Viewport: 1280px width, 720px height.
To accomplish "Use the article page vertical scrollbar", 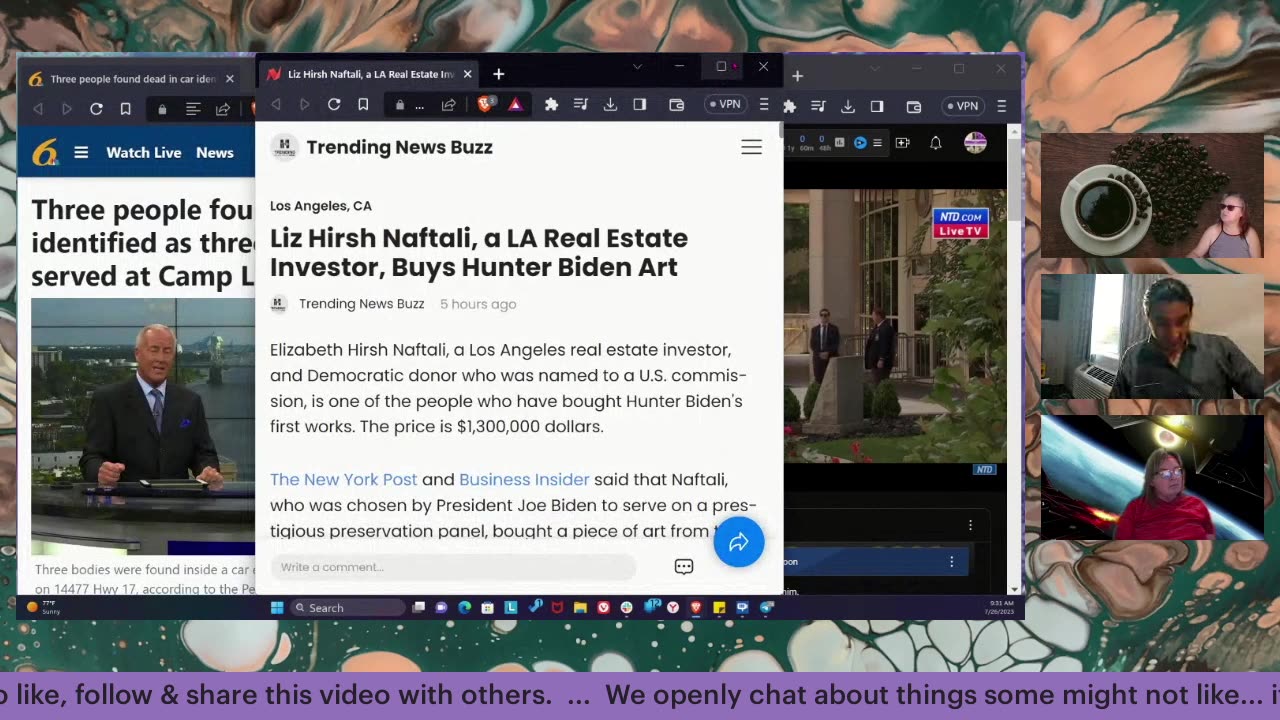I will (x=780, y=130).
